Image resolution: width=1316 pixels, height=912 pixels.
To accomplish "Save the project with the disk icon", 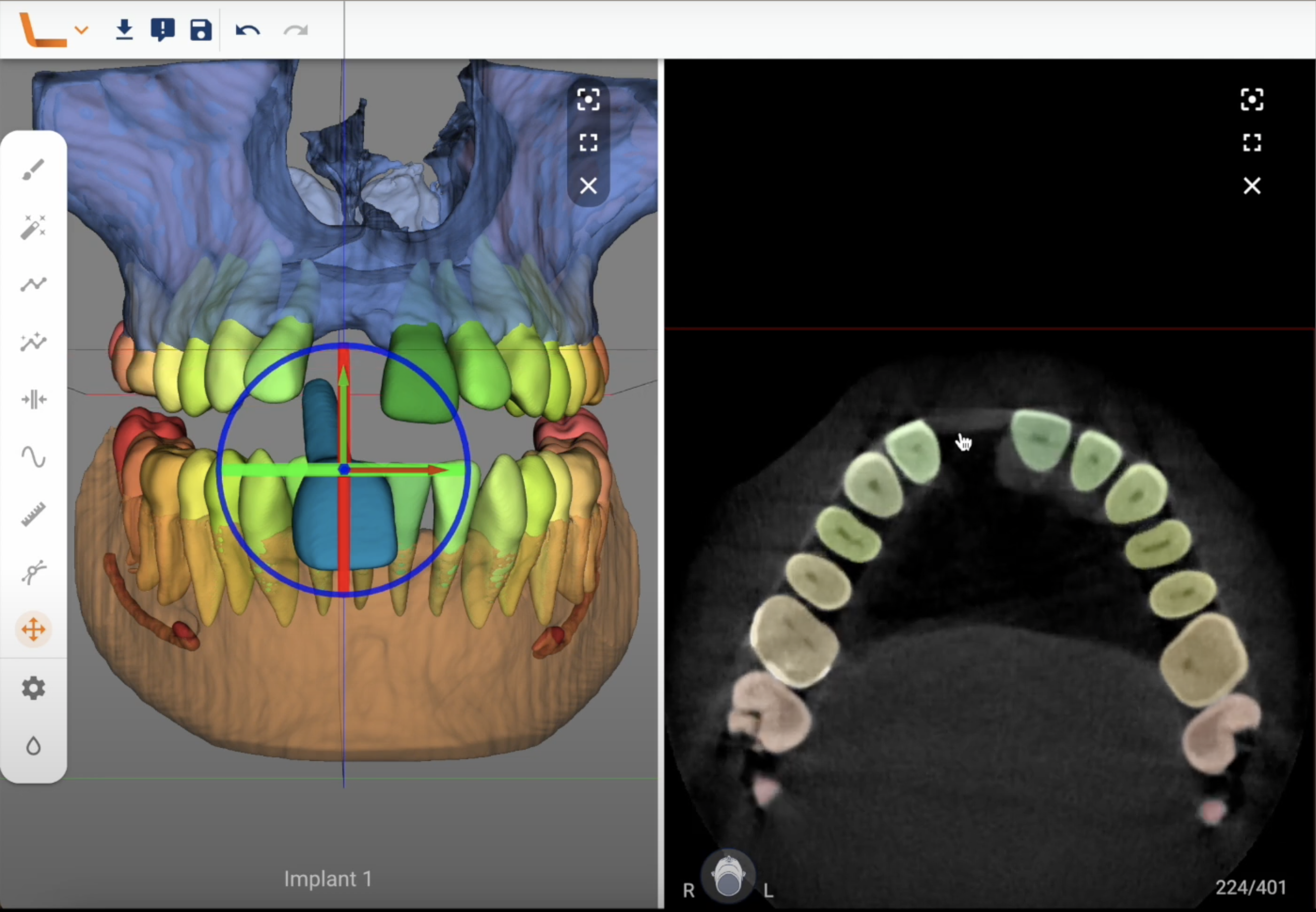I will [201, 30].
